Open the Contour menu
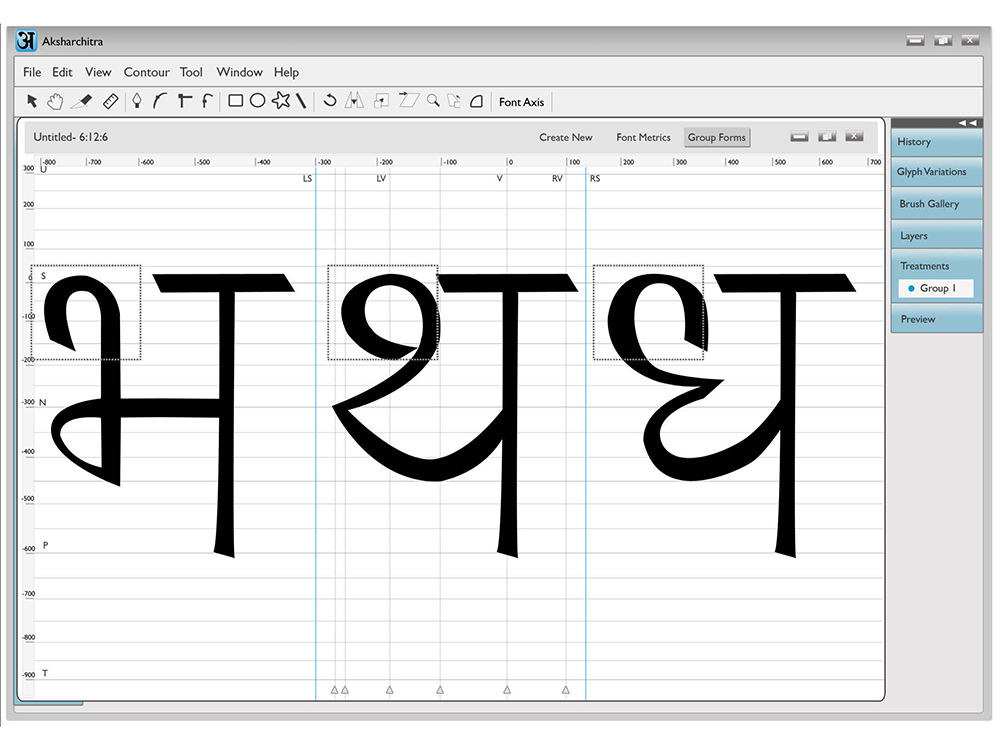 click(x=147, y=72)
